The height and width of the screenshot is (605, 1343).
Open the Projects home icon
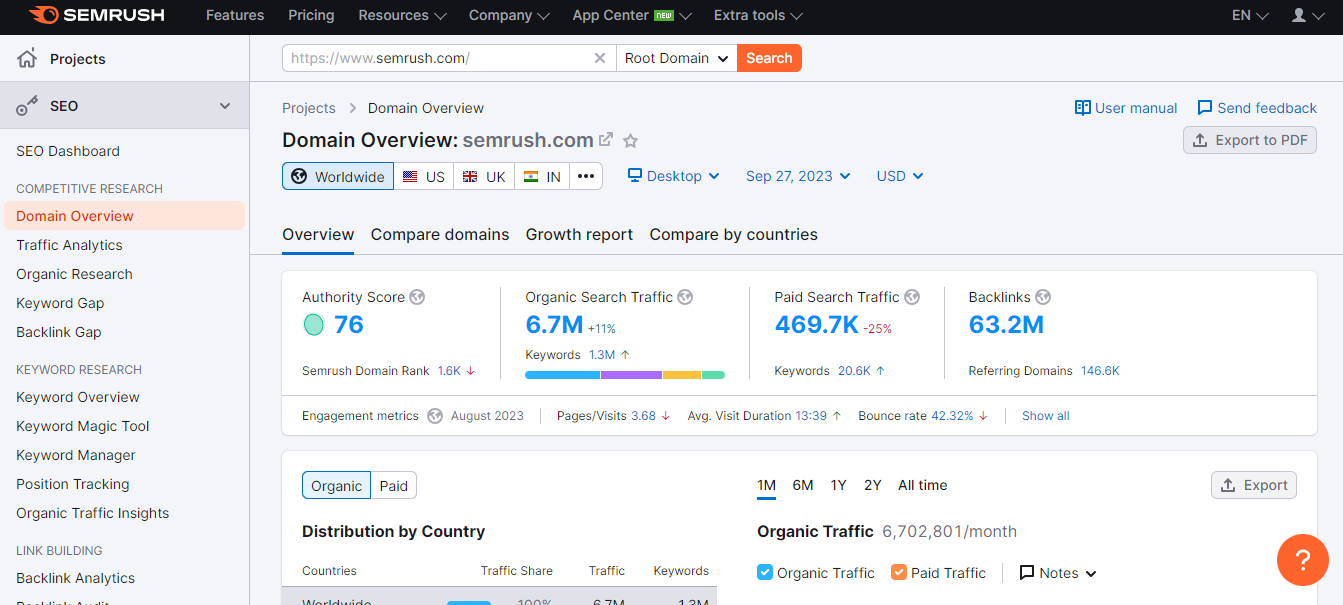[x=27, y=58]
